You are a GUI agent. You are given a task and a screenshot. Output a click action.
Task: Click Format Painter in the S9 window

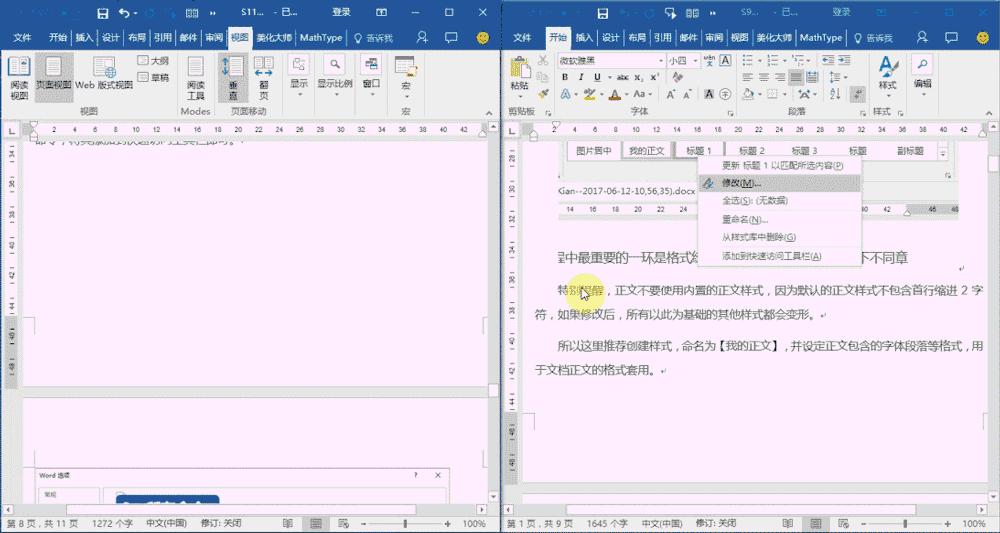(x=543, y=94)
